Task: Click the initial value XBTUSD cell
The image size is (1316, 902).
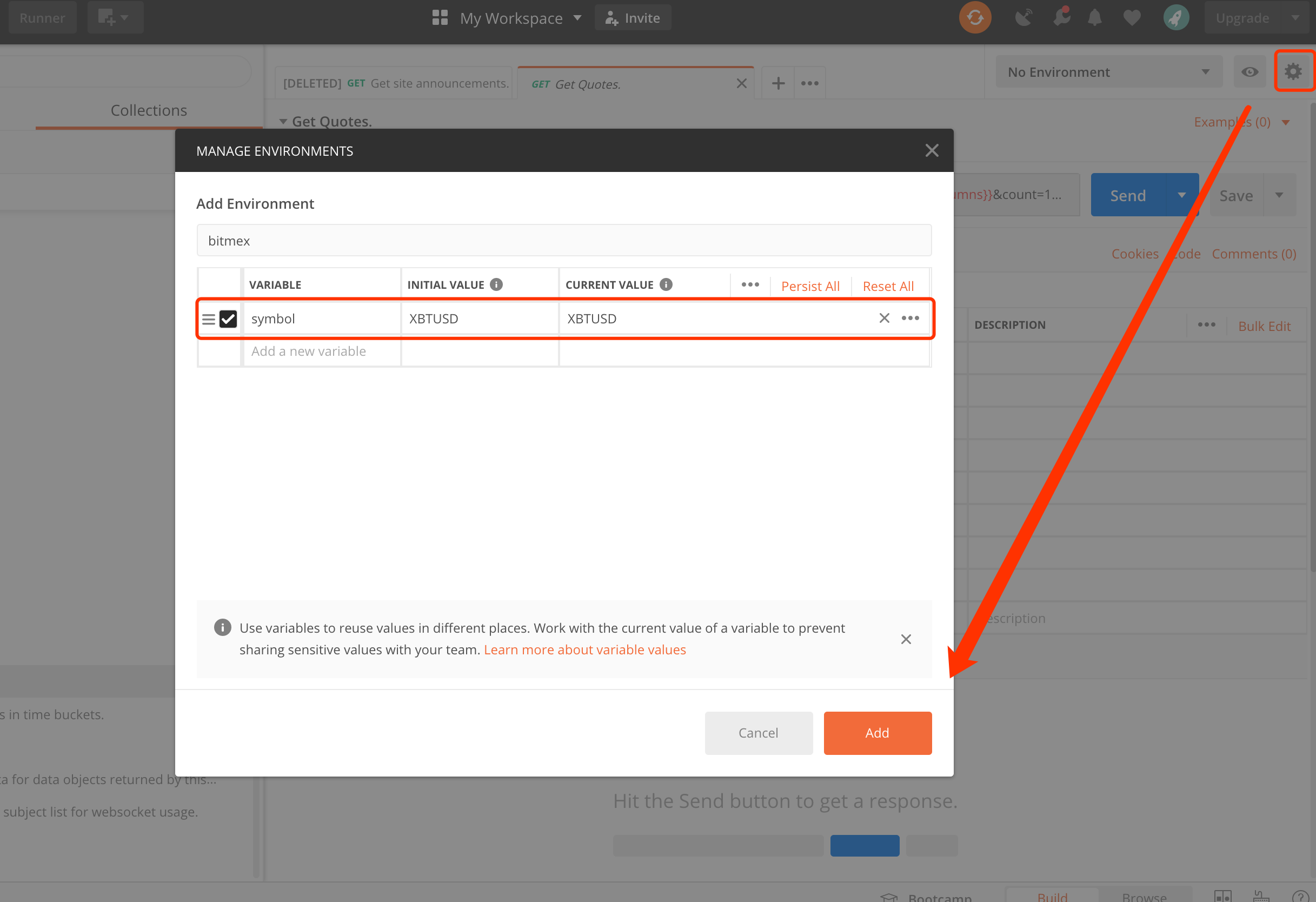Action: point(480,319)
